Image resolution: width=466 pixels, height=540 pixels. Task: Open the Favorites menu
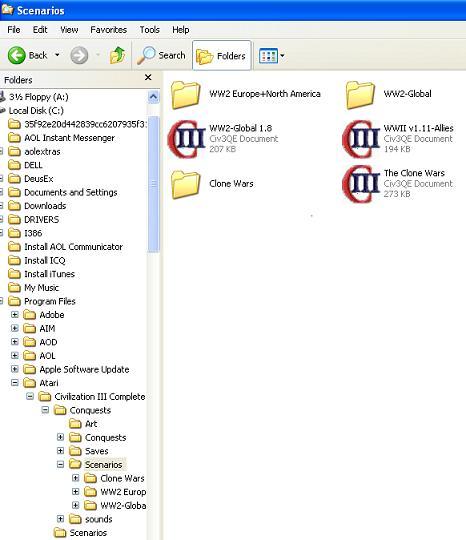pyautogui.click(x=108, y=30)
